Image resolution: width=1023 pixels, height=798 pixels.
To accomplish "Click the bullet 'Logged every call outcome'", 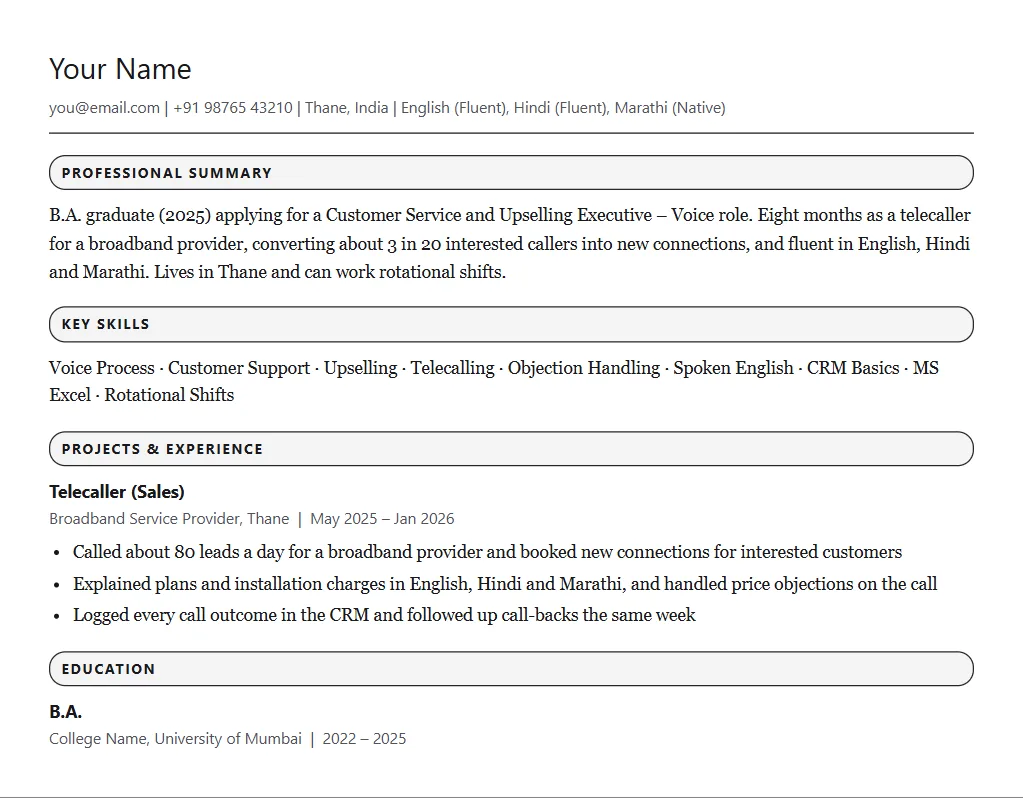I will (x=384, y=615).
